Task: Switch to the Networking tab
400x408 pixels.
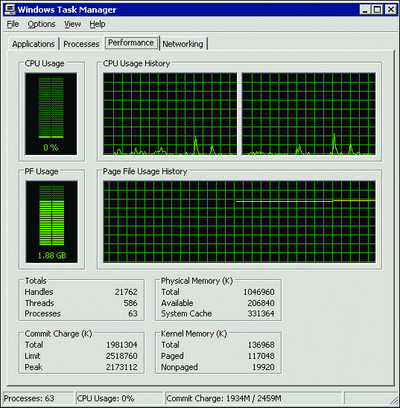Action: coord(183,44)
